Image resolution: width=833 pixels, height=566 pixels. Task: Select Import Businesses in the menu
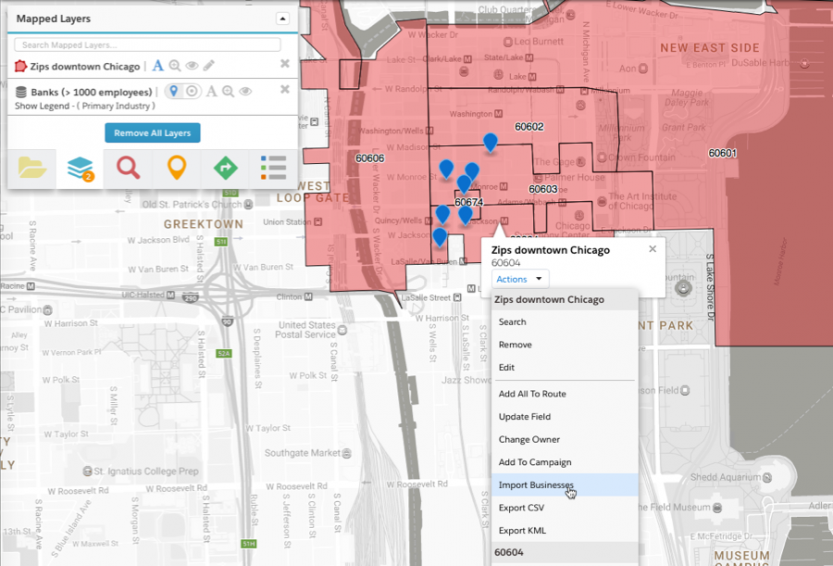565,485
